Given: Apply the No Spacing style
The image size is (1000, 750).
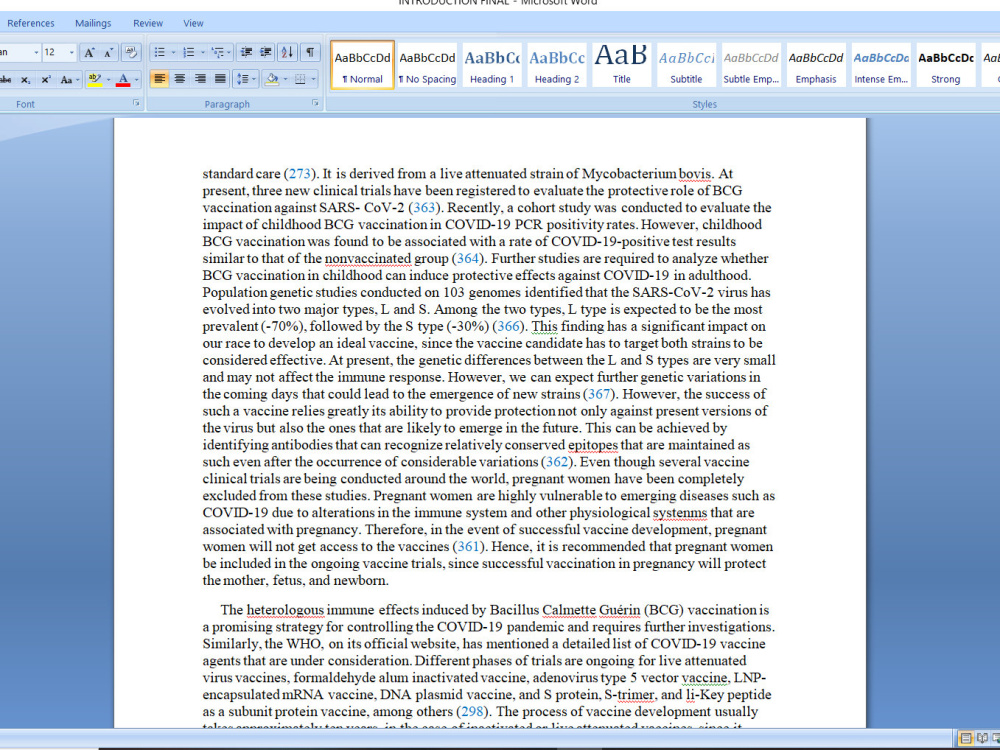Looking at the screenshot, I should [427, 65].
